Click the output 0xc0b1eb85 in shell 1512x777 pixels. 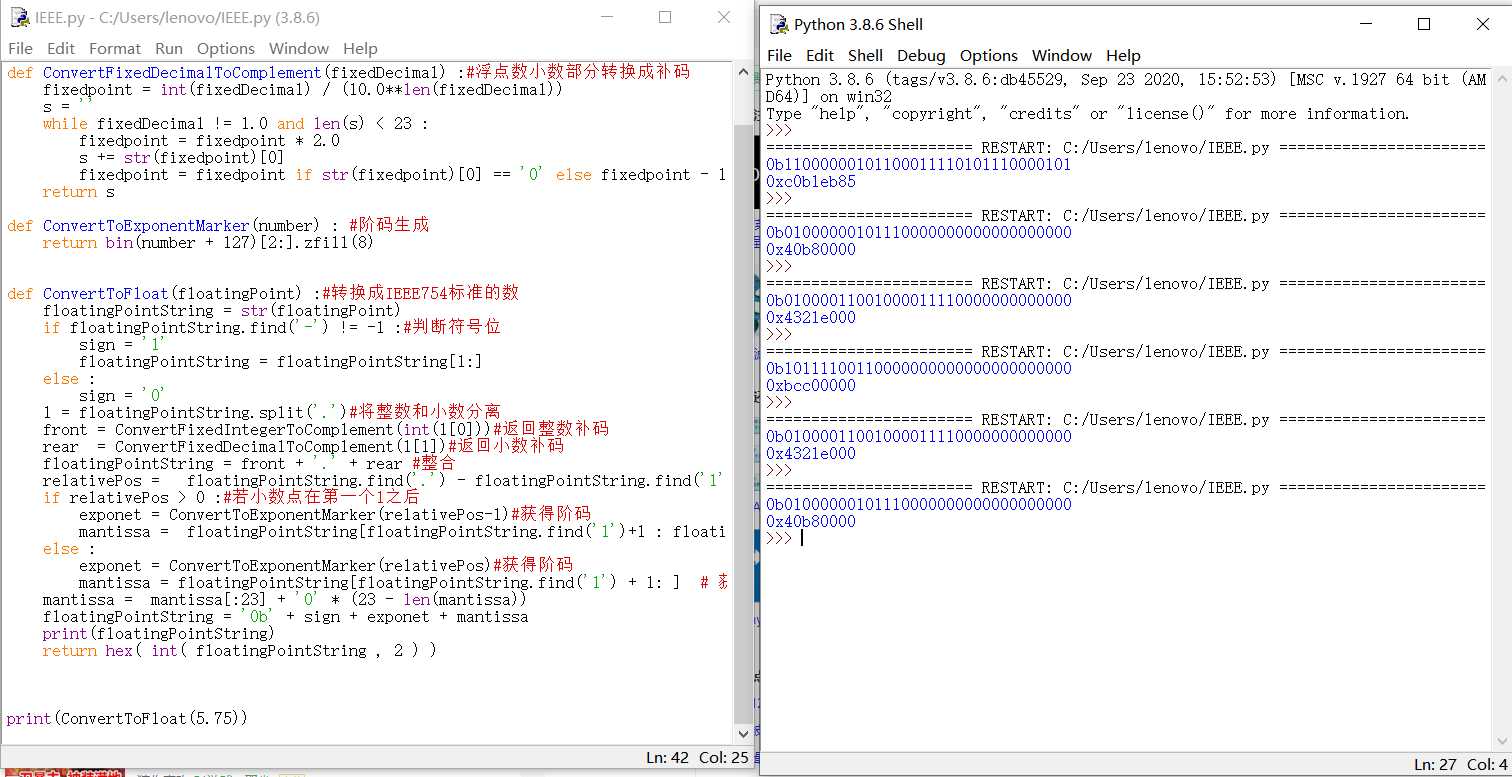(x=811, y=181)
